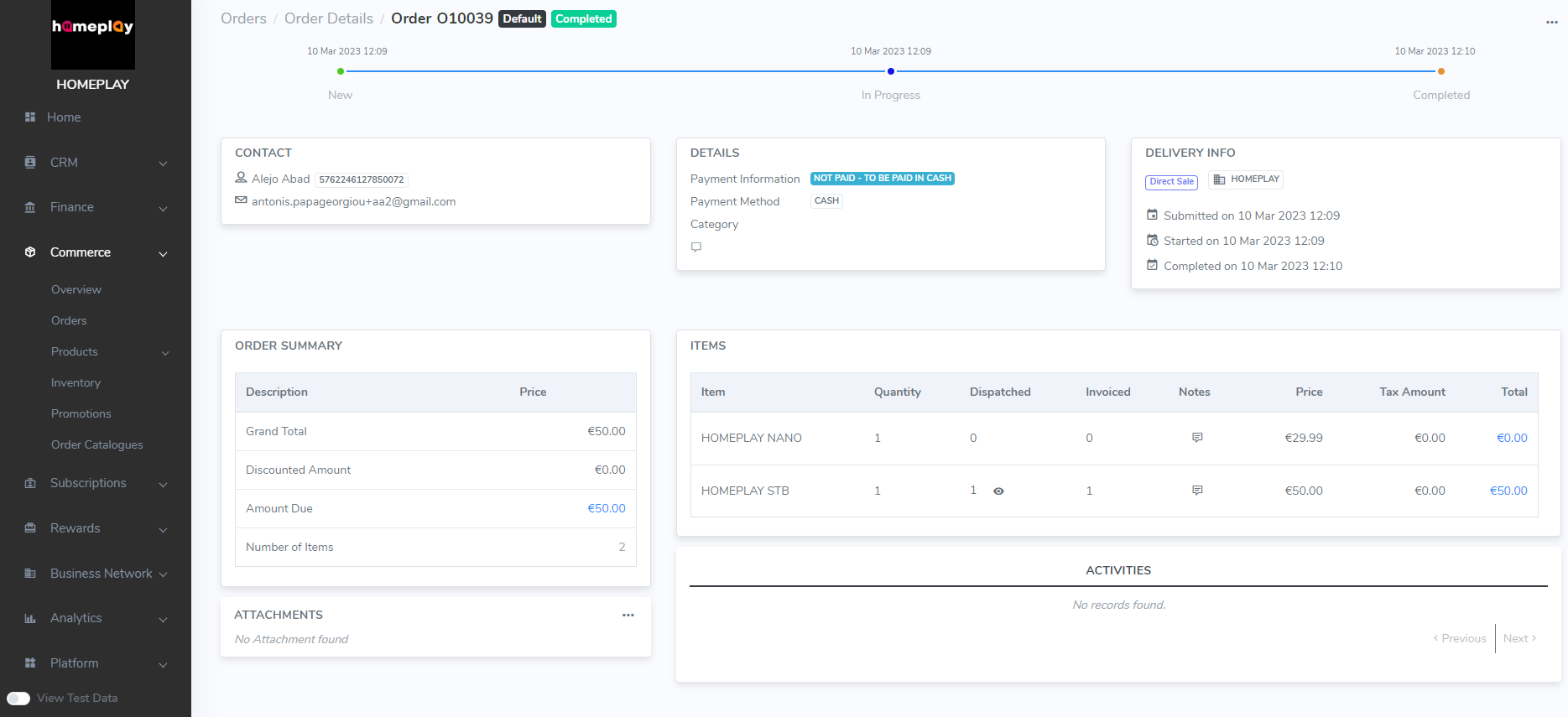Open the order actions ellipsis menu

1551,23
